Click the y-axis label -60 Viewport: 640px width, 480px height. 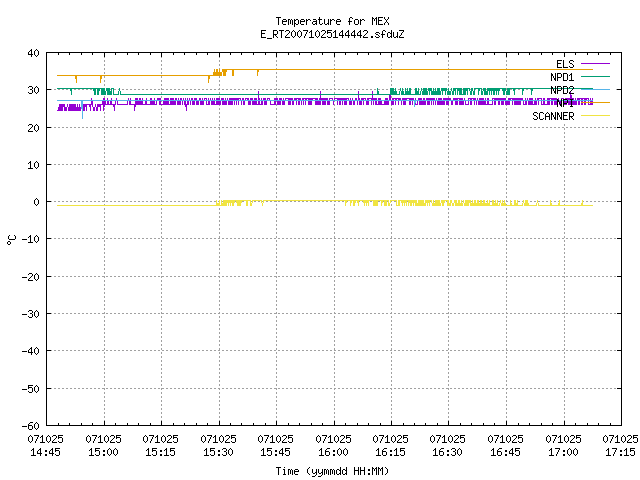31,426
